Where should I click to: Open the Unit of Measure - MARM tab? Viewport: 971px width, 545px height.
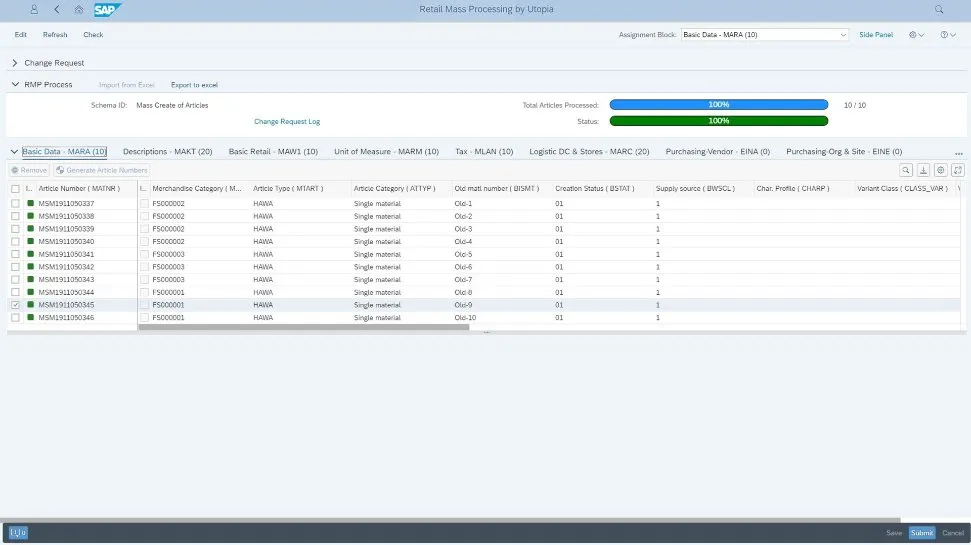tap(386, 152)
